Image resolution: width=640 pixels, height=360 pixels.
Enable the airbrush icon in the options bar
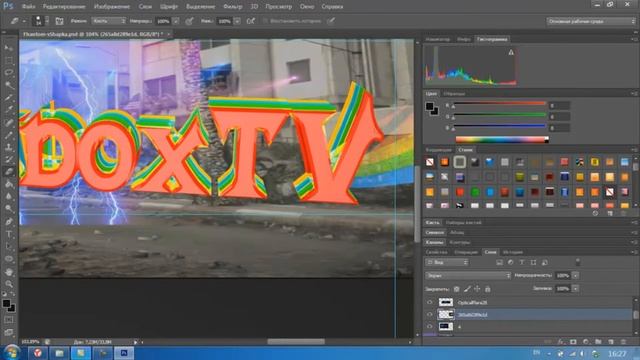[251, 21]
